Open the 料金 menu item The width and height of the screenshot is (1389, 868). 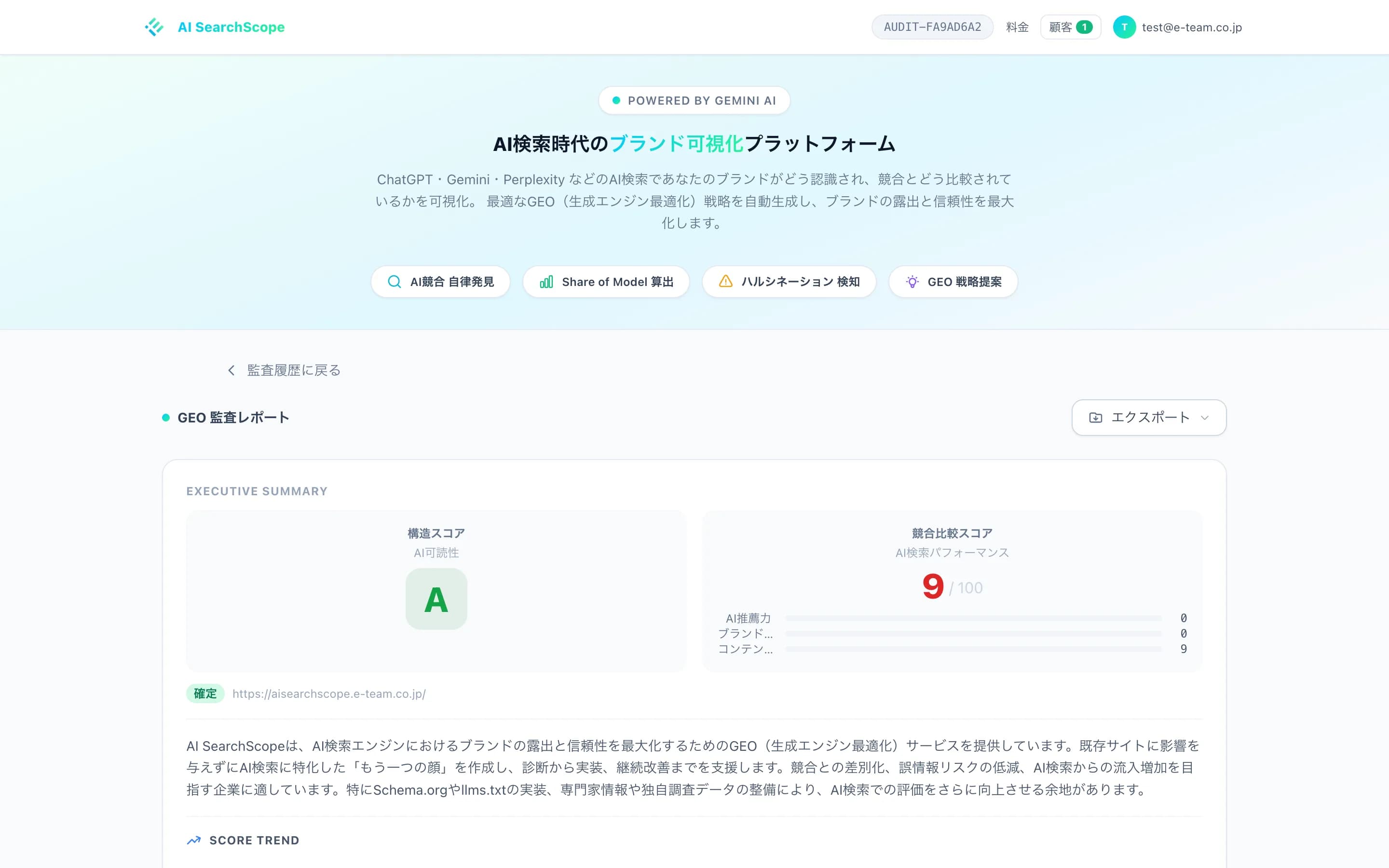tap(1017, 27)
